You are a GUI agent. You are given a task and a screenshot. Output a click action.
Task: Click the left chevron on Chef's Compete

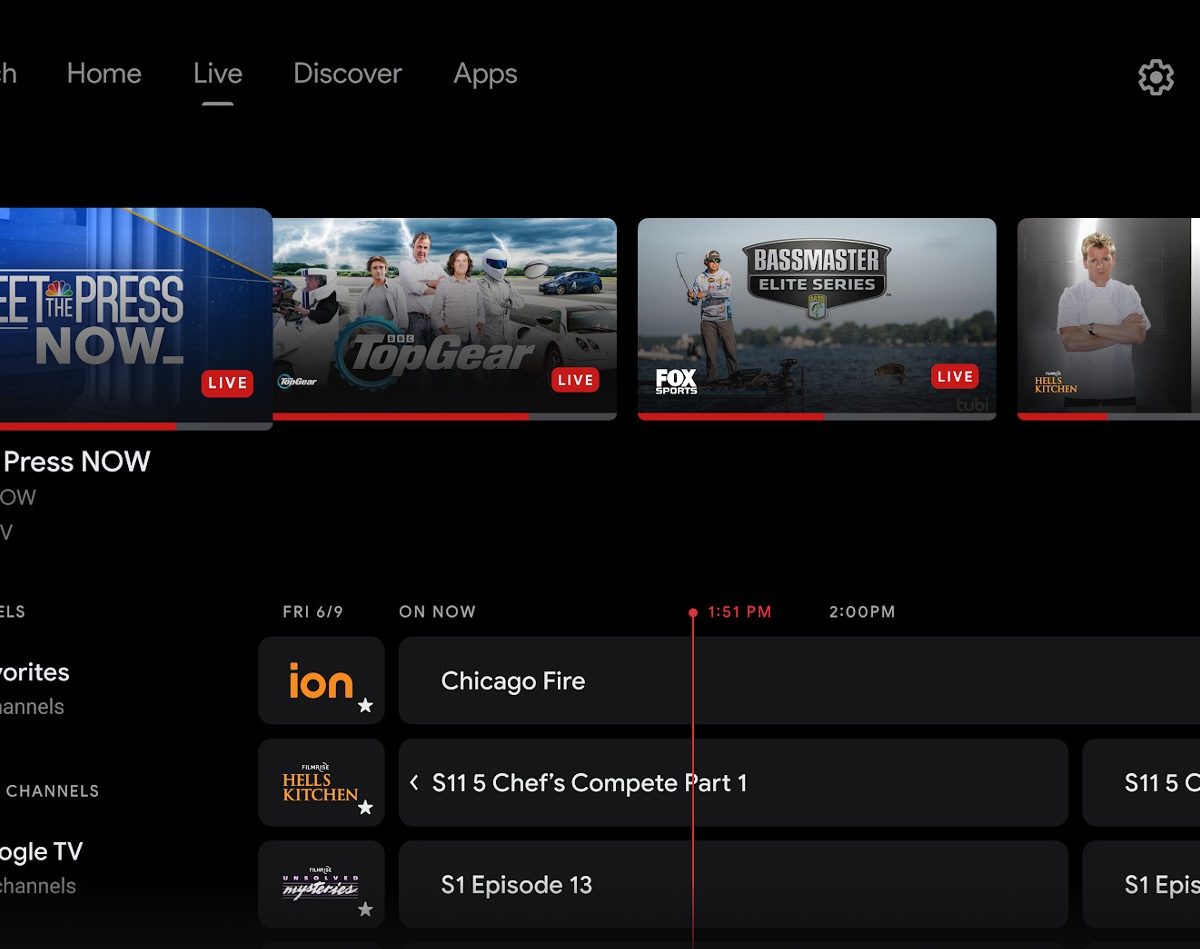(x=414, y=783)
